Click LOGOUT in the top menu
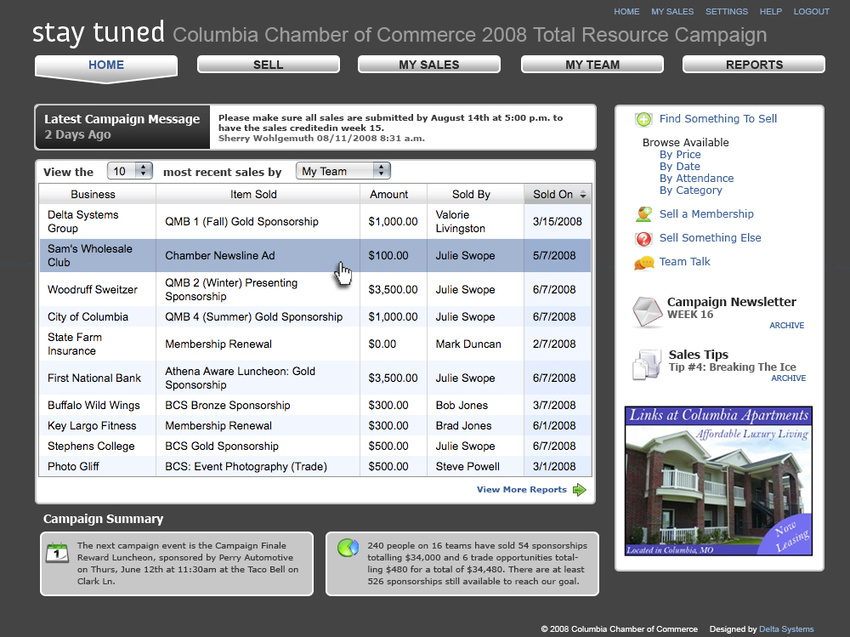This screenshot has width=850, height=637. coord(812,11)
